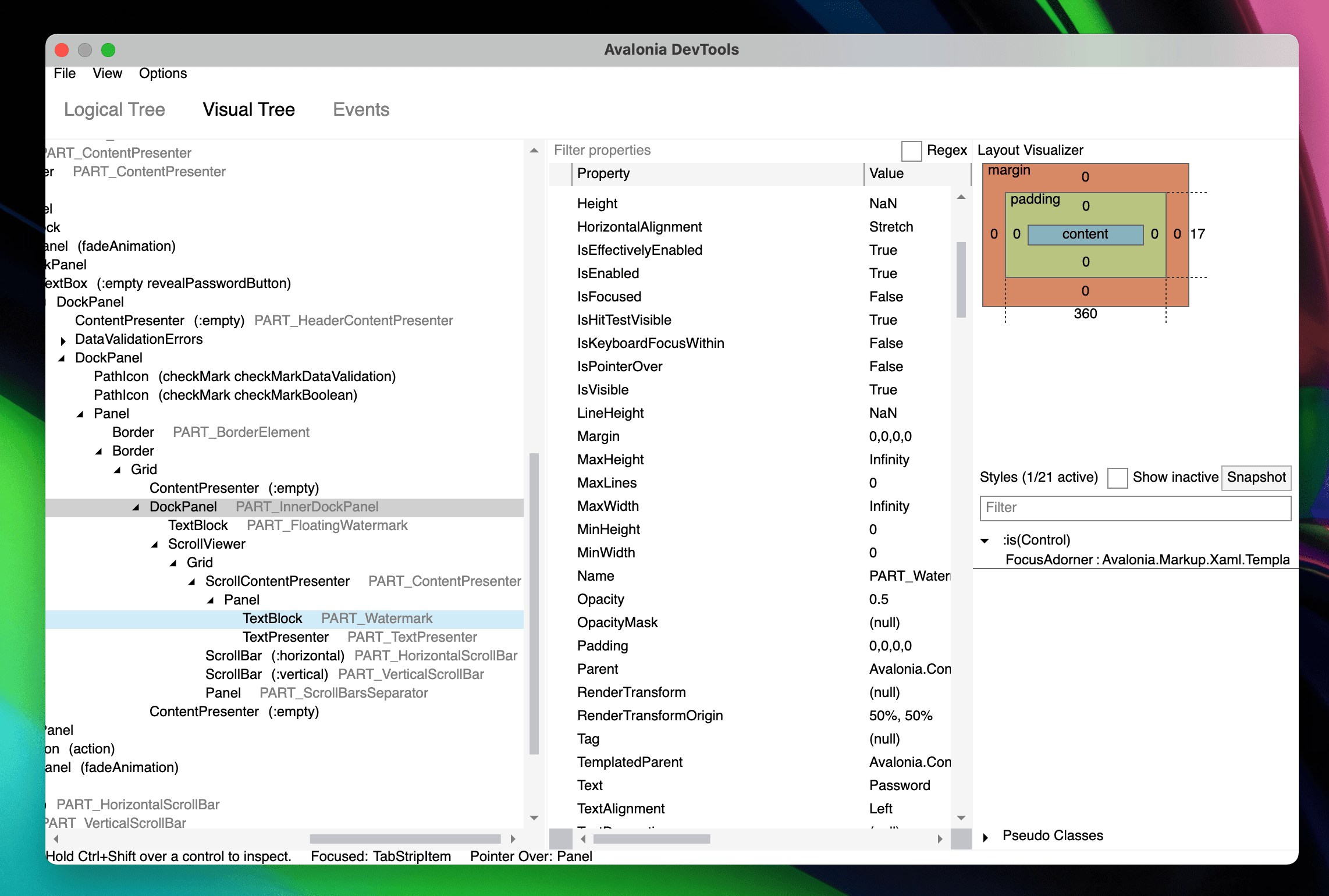The width and height of the screenshot is (1329, 896).
Task: Enable the Regex filter checkbox
Action: coord(911,151)
